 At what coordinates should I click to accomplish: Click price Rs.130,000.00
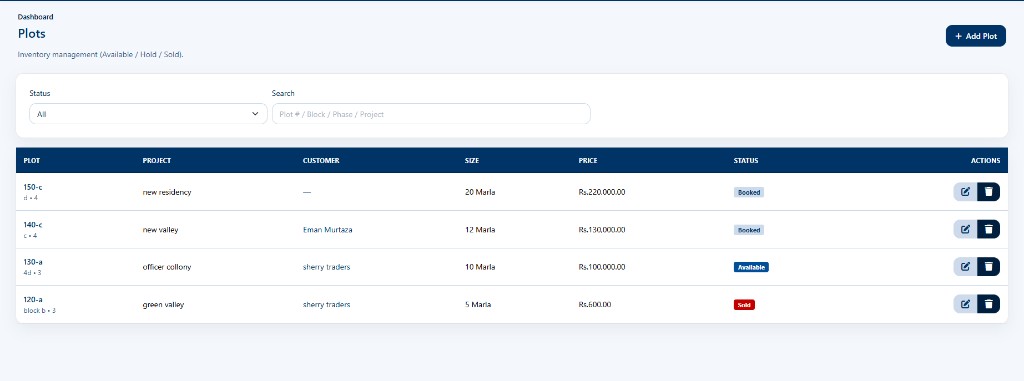[x=602, y=230]
